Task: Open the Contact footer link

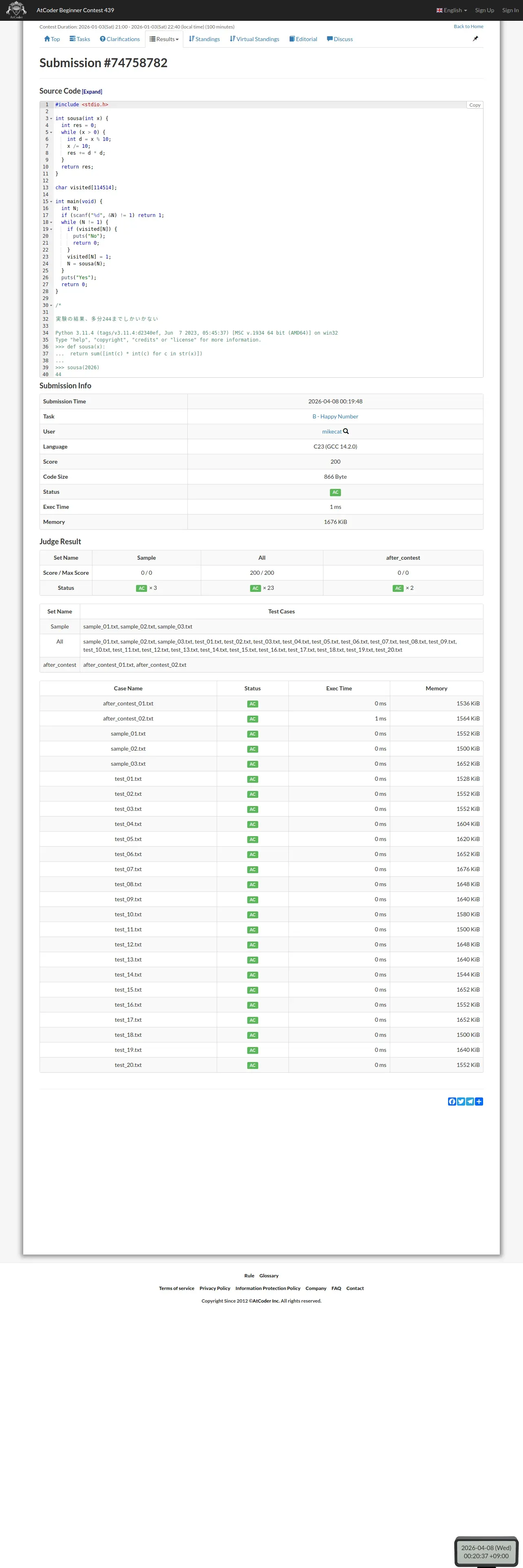Action: coord(355,1289)
